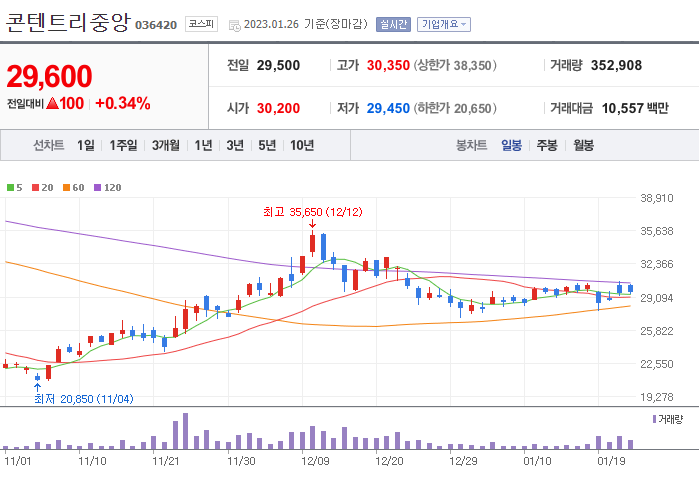Click the red 20-day moving average swatch
Image resolution: width=699 pixels, height=477 pixels.
click(x=36, y=188)
